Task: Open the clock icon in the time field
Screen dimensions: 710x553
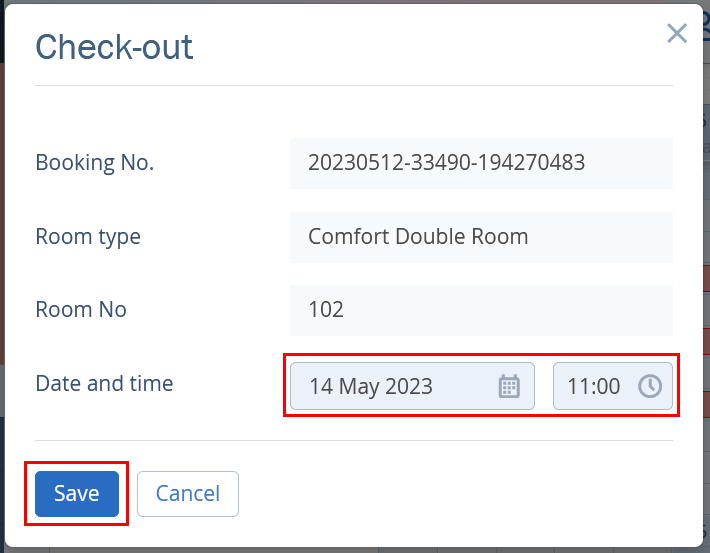Action: (x=650, y=386)
